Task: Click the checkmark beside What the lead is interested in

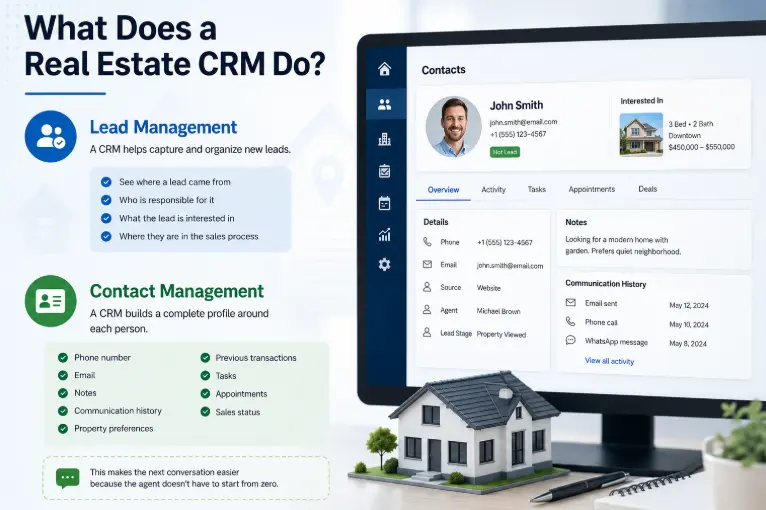Action: tap(106, 218)
